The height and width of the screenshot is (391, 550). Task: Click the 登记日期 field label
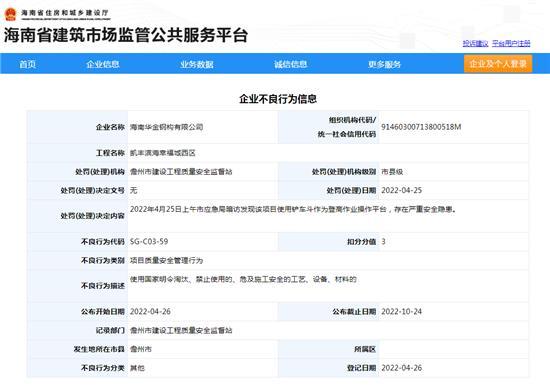(361, 368)
